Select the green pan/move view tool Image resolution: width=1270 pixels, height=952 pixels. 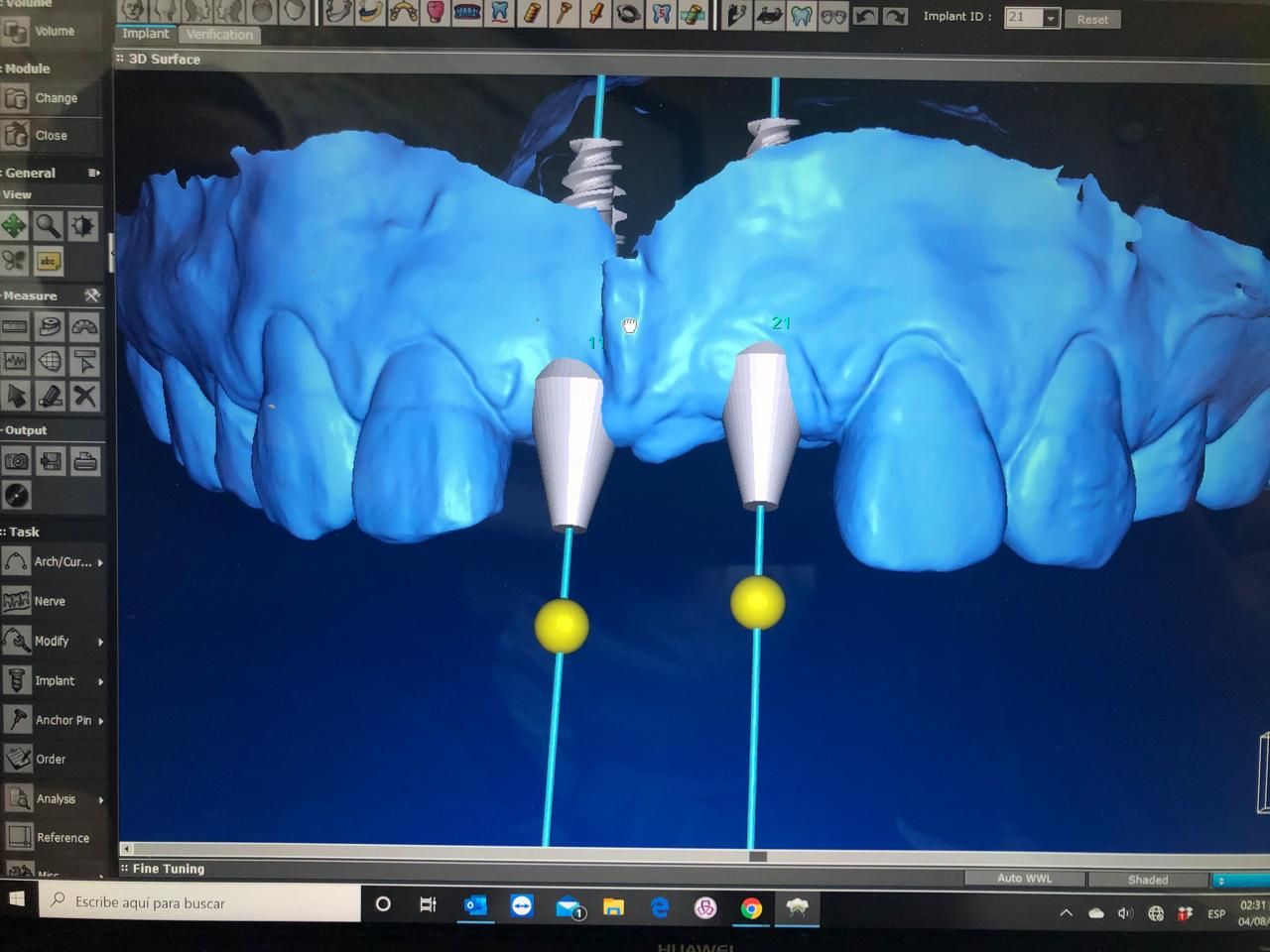15,226
